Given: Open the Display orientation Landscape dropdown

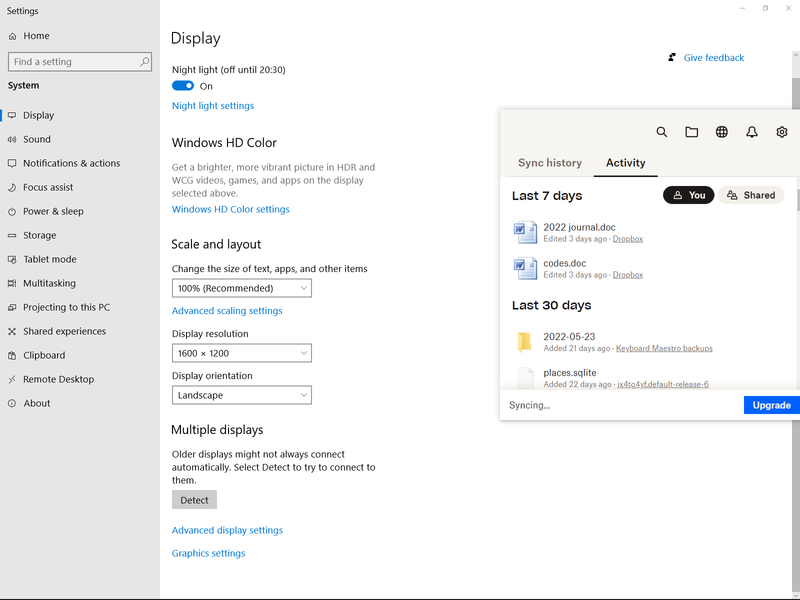Looking at the screenshot, I should 242,395.
